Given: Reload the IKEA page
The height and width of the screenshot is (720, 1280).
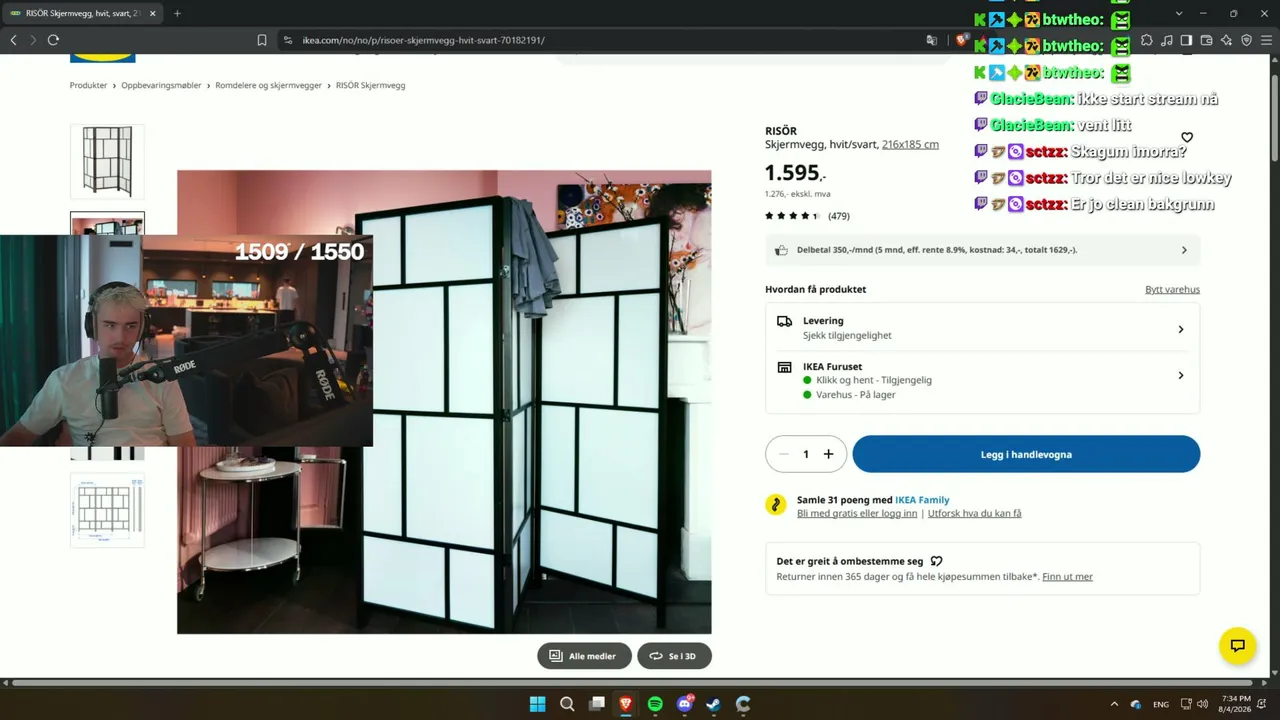Looking at the screenshot, I should (53, 40).
